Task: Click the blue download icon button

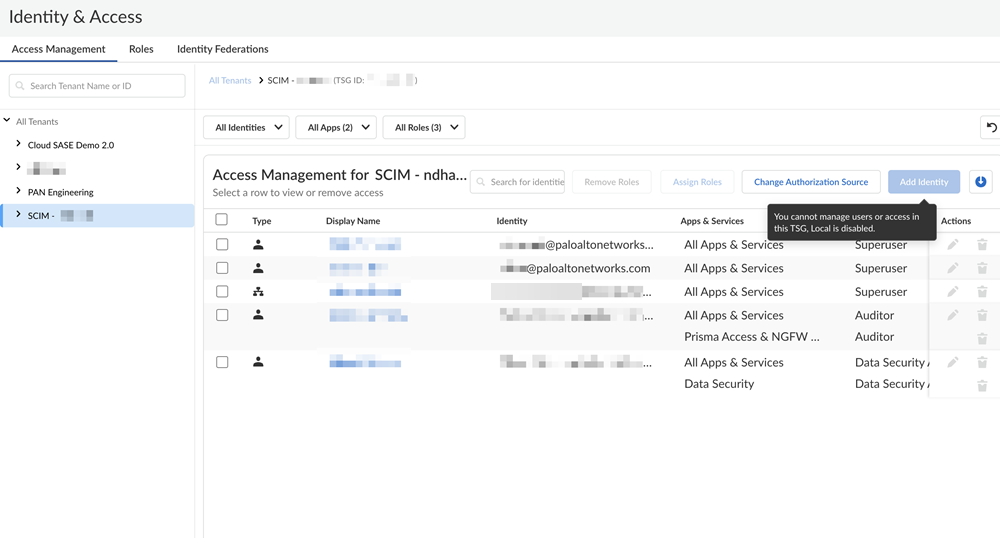Action: pyautogui.click(x=980, y=182)
